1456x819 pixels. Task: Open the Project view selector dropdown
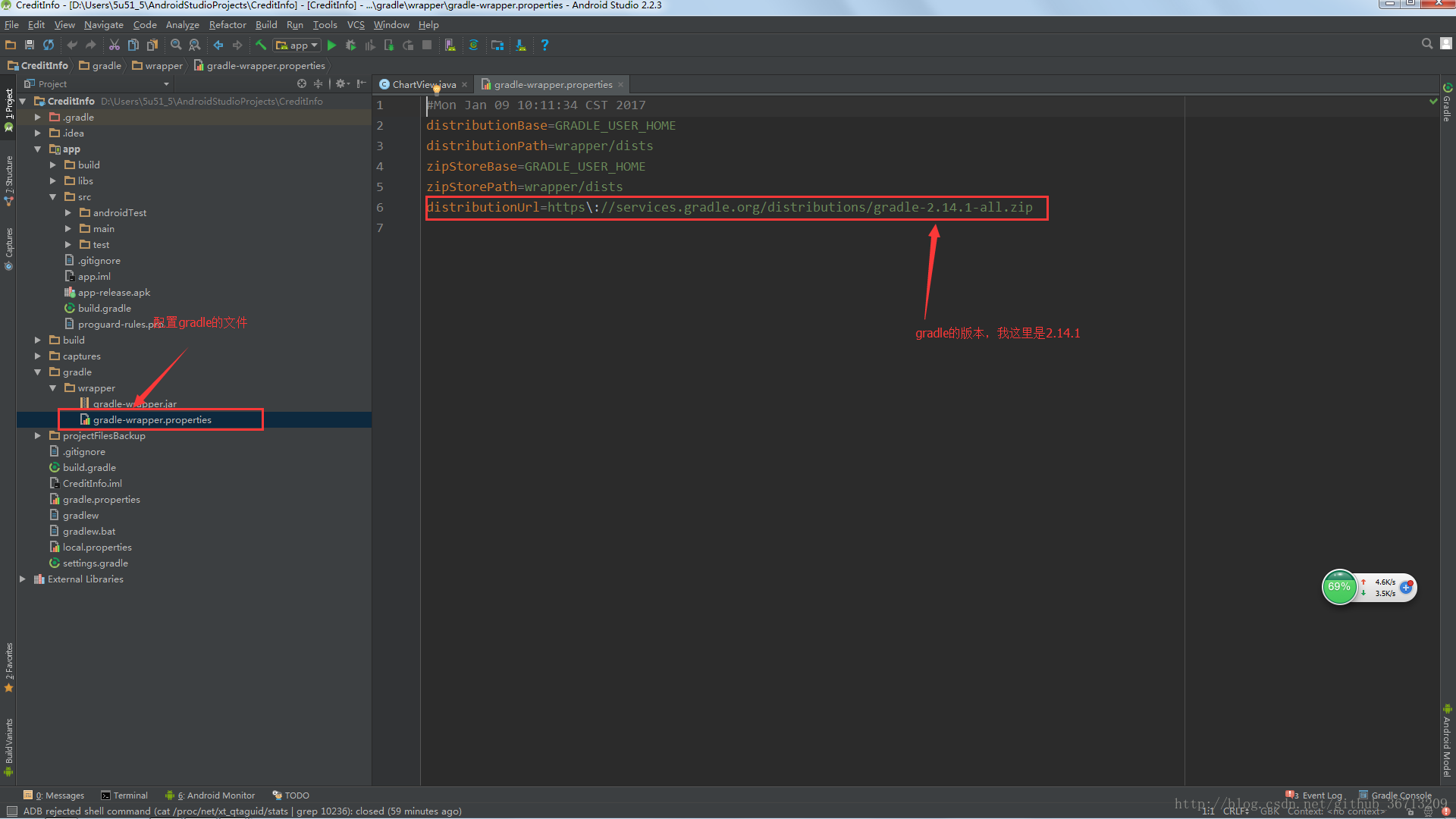coord(97,84)
